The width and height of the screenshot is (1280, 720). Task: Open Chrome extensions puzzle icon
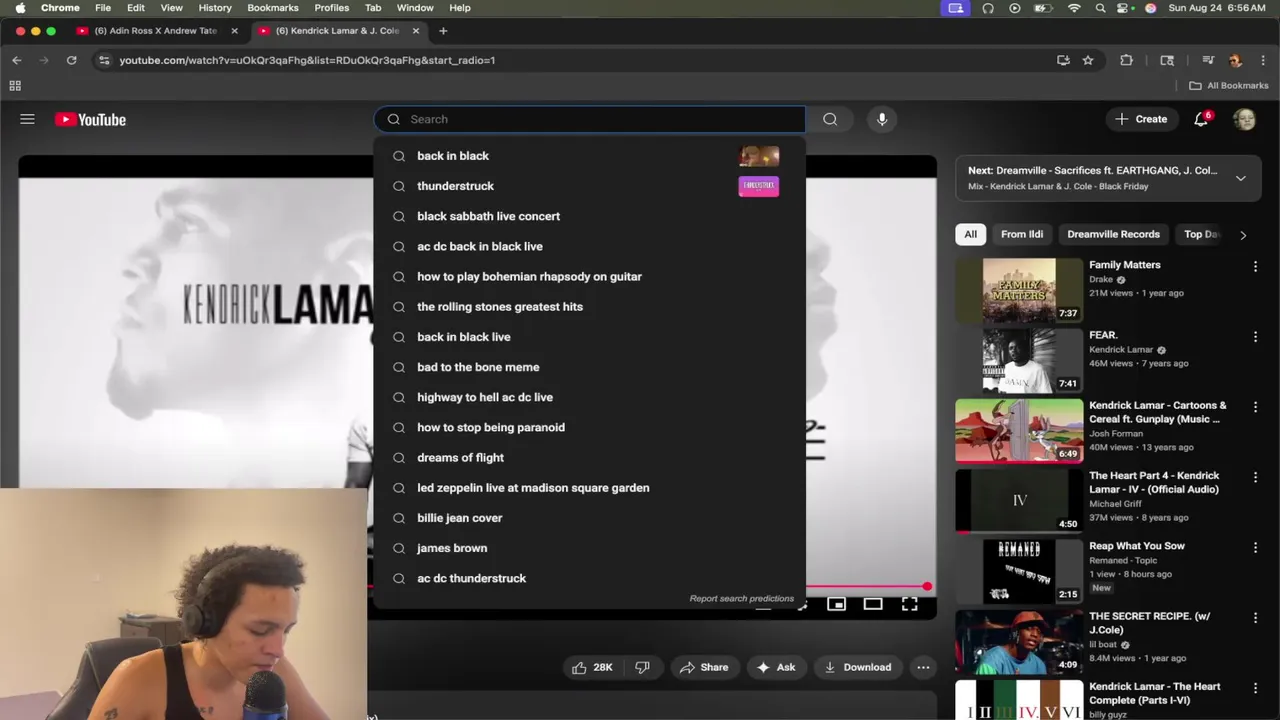click(1126, 60)
